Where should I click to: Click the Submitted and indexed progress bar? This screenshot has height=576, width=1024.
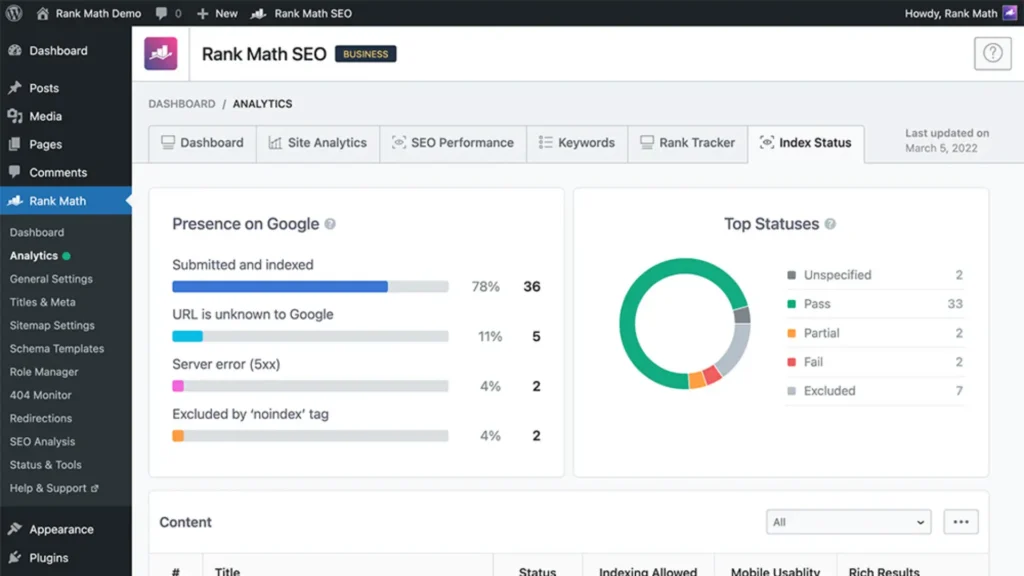(310, 286)
